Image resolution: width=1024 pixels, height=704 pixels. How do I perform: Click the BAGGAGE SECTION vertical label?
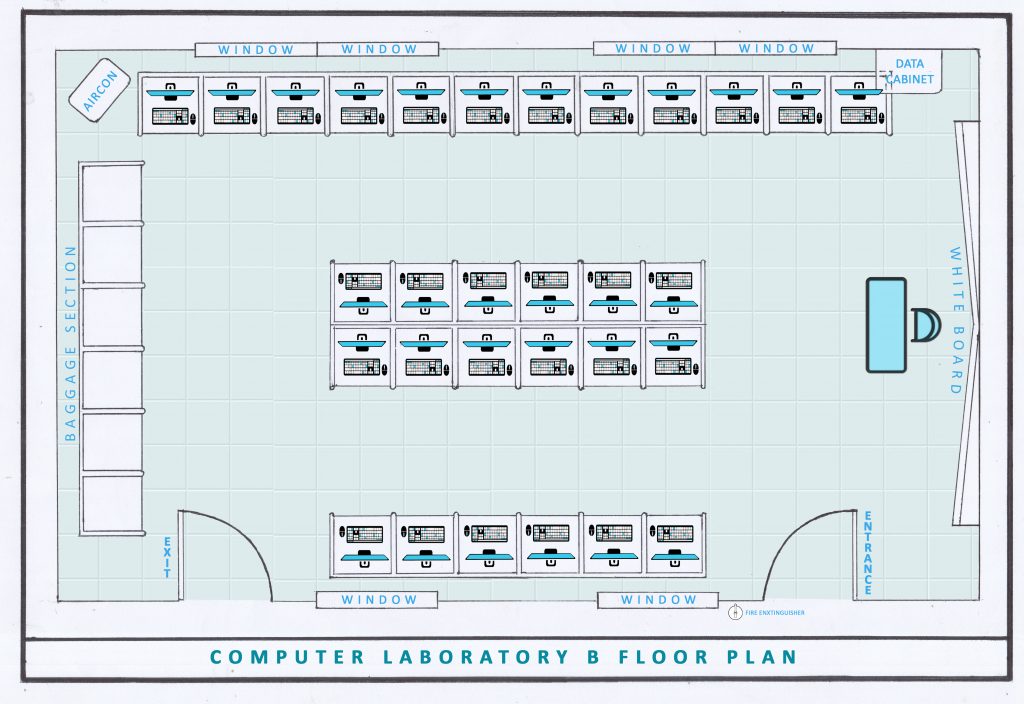[71, 344]
